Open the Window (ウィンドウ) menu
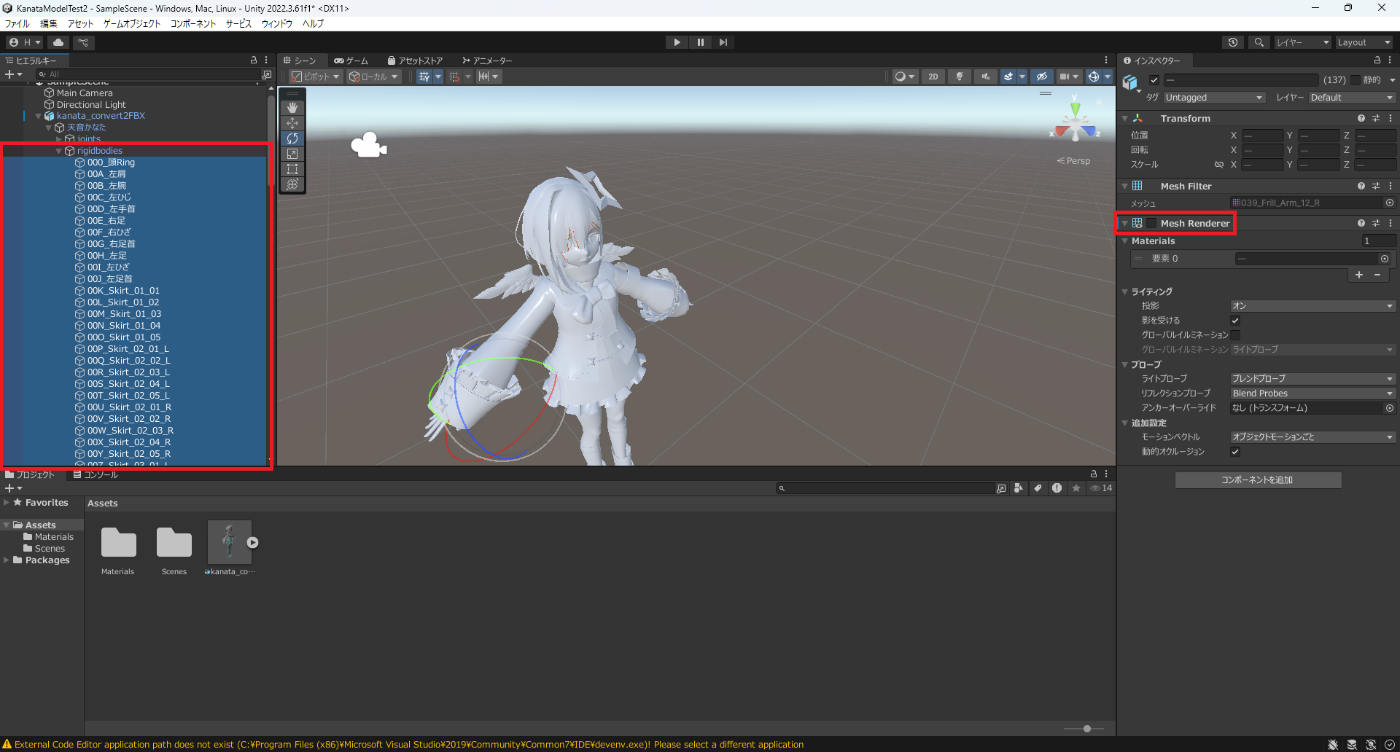This screenshot has height=752, width=1400. tap(277, 23)
